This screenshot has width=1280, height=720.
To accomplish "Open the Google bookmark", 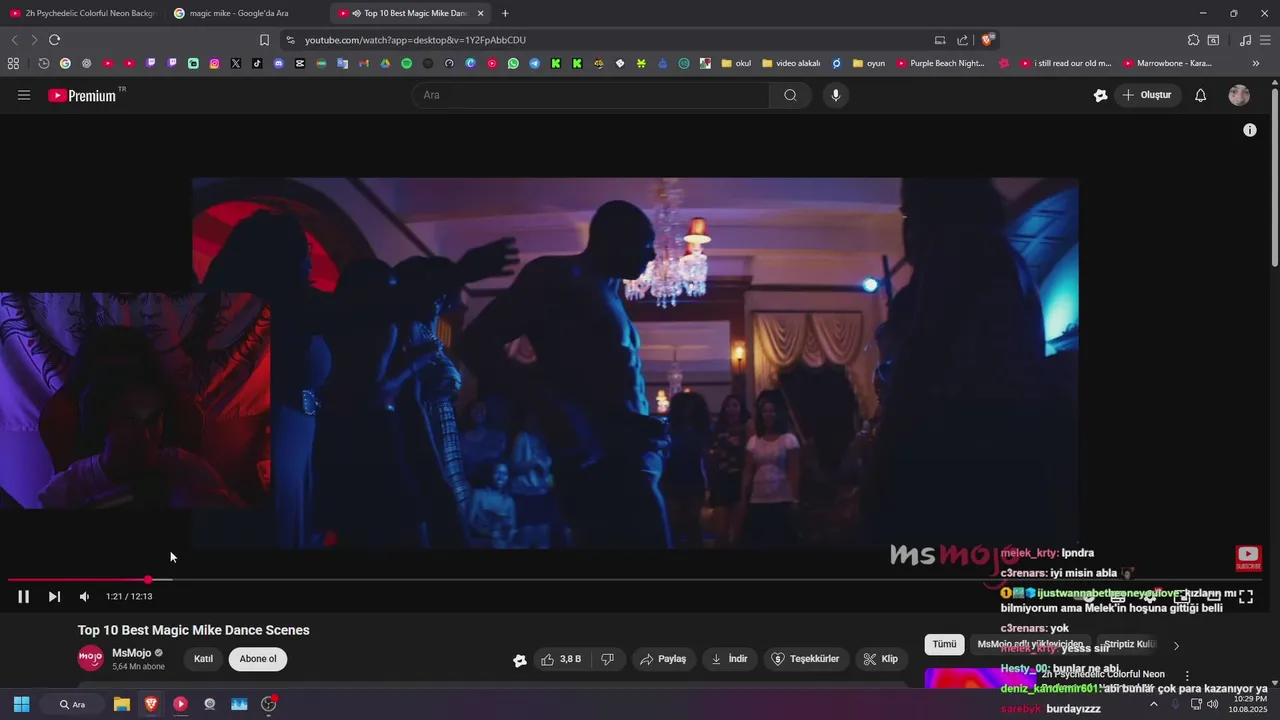I will click(x=65, y=63).
